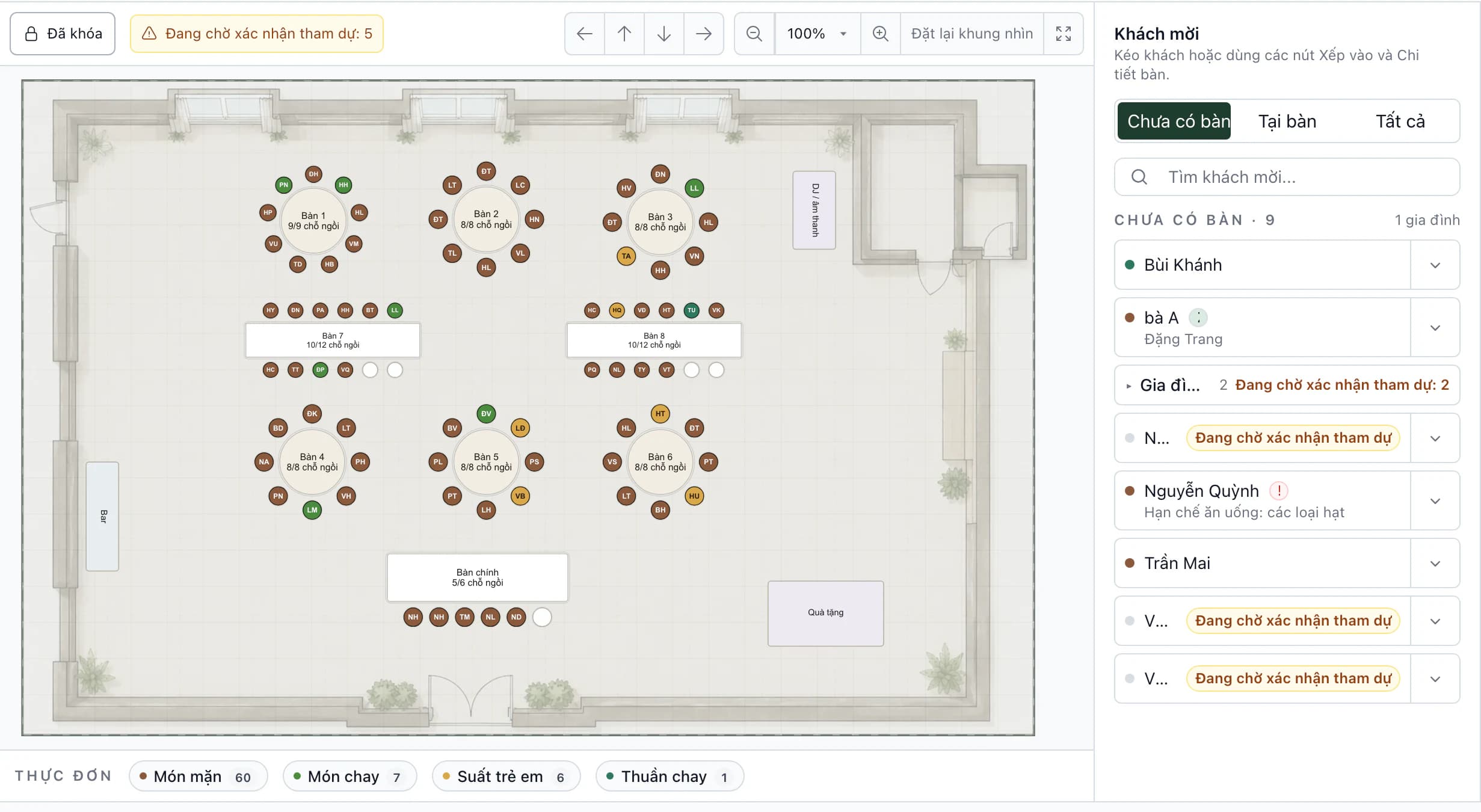Filter by Suất trẻ em menu chip
The height and width of the screenshot is (812, 1481).
(506, 777)
